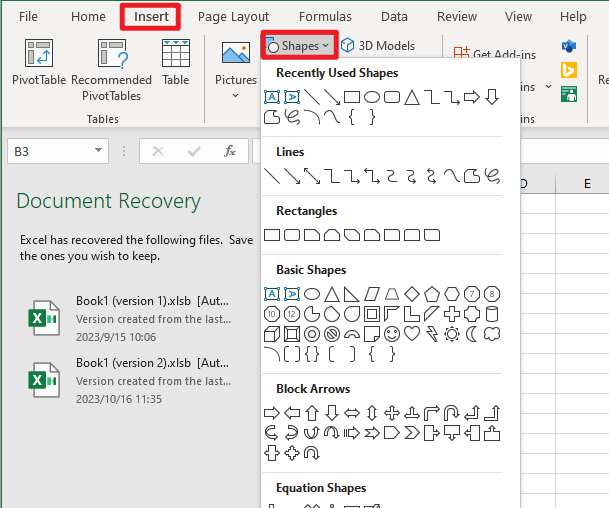The image size is (609, 508).
Task: Choose the No Symbol shape
Action: [x=332, y=334]
